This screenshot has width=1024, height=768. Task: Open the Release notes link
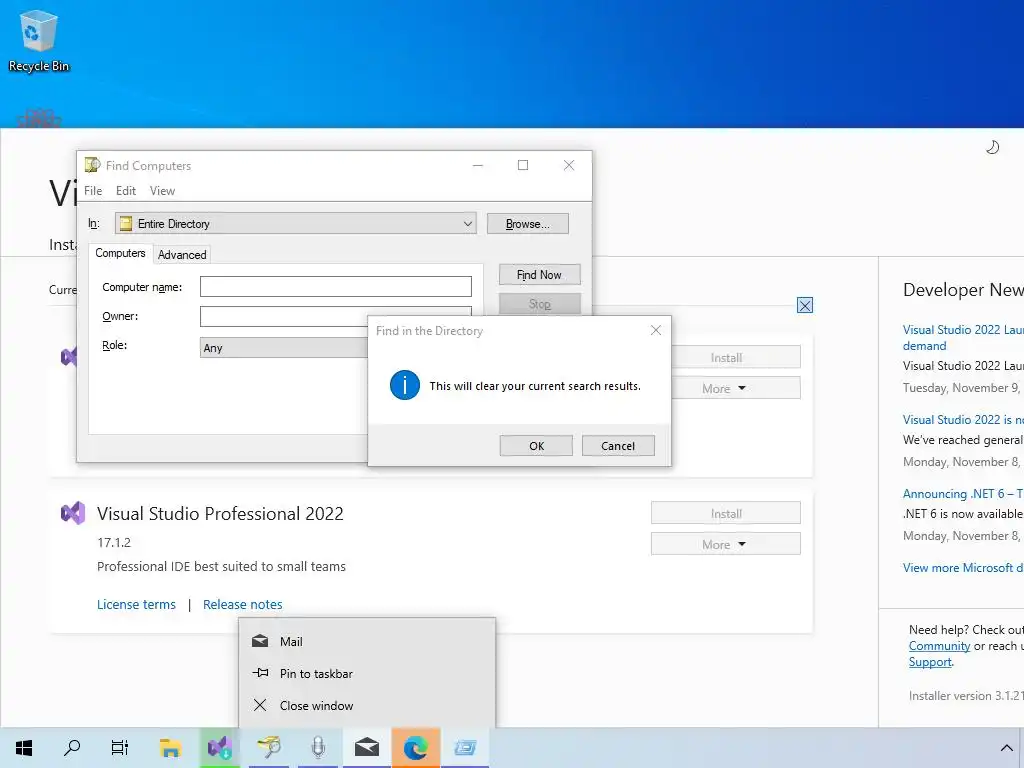point(242,604)
